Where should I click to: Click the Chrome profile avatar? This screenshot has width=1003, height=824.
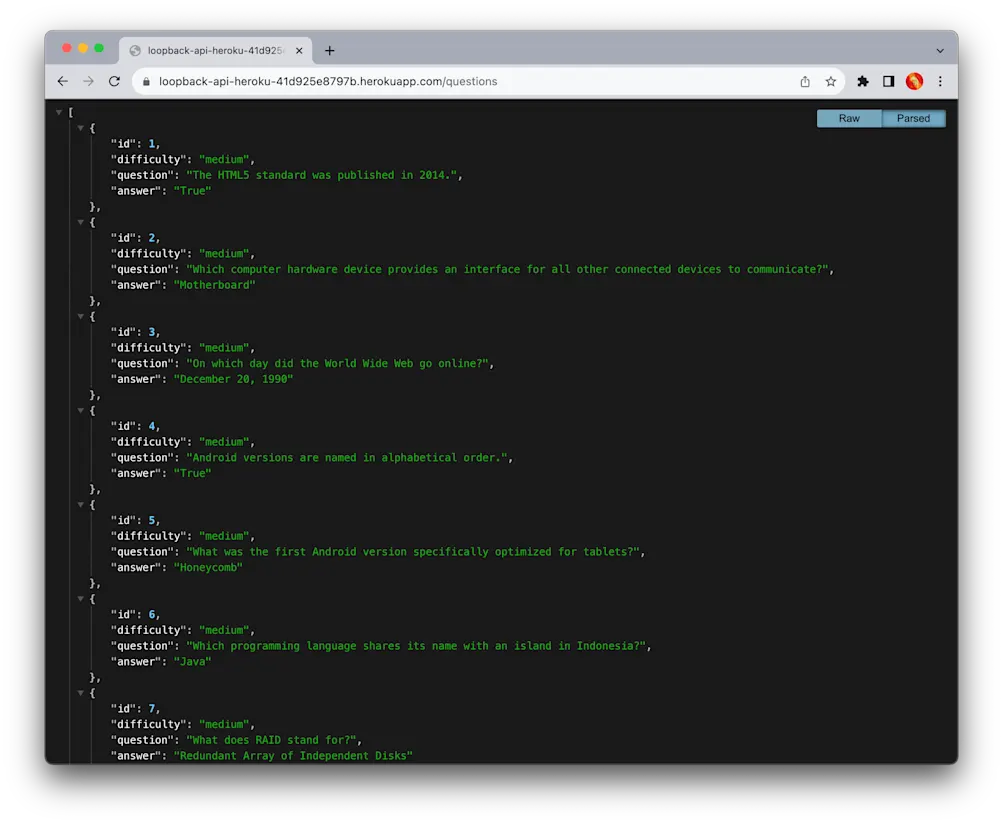(913, 81)
